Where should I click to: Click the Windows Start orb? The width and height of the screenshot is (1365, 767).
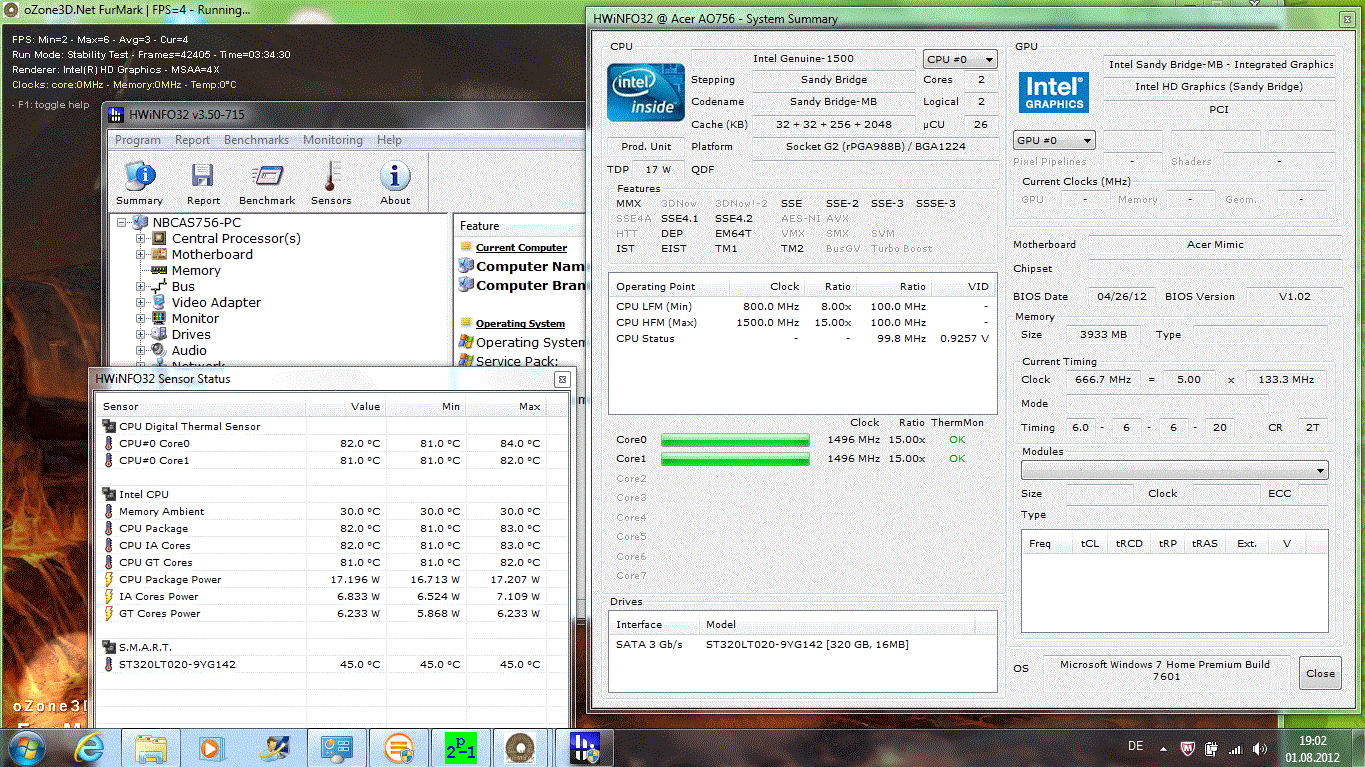(x=26, y=747)
